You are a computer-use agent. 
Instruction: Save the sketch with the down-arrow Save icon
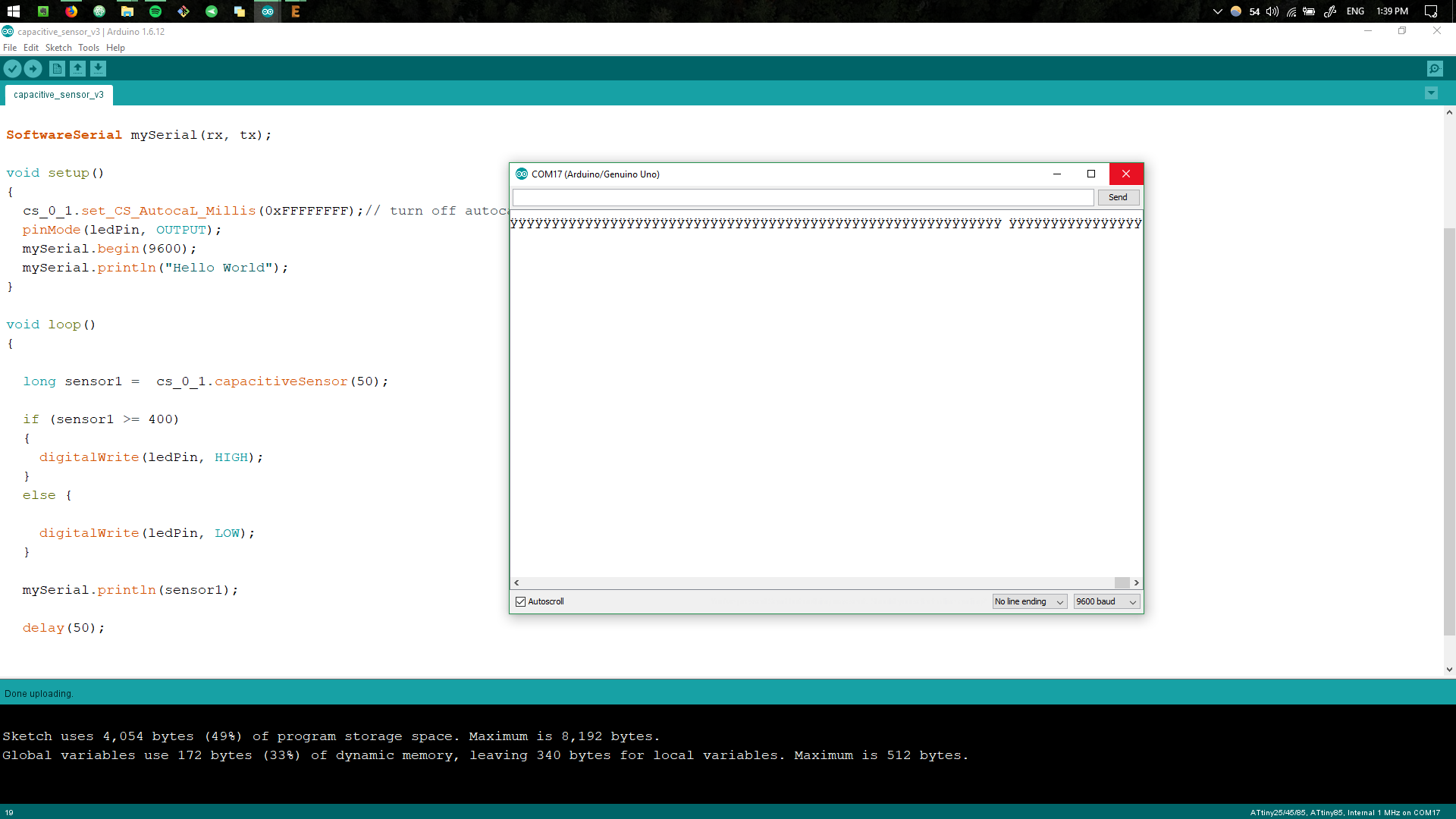[98, 69]
